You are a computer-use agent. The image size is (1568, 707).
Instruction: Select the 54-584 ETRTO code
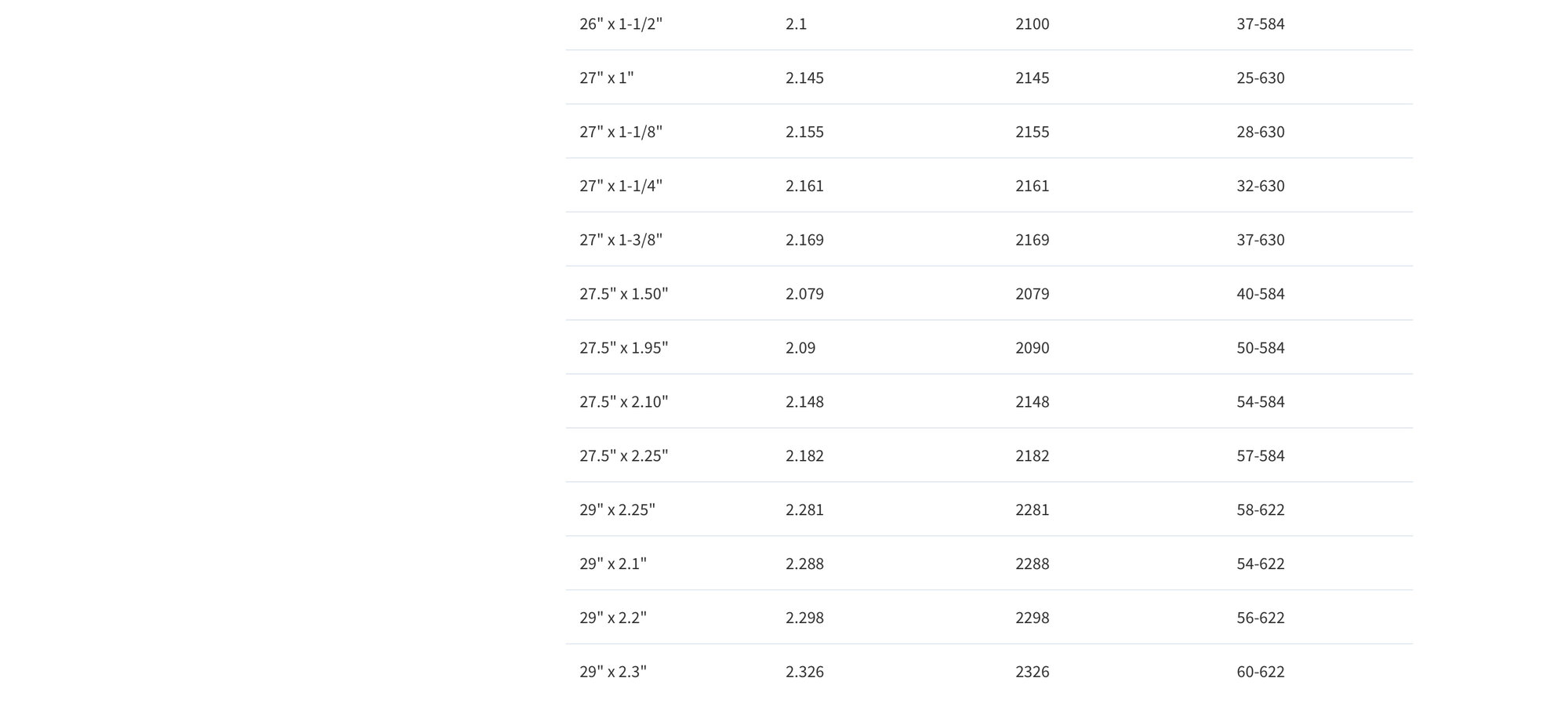(x=1260, y=402)
